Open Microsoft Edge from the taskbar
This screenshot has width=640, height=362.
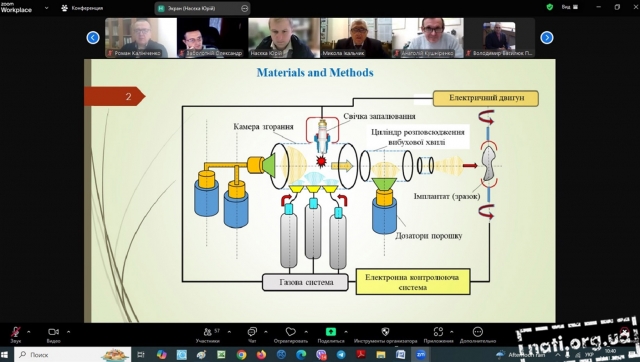301,355
